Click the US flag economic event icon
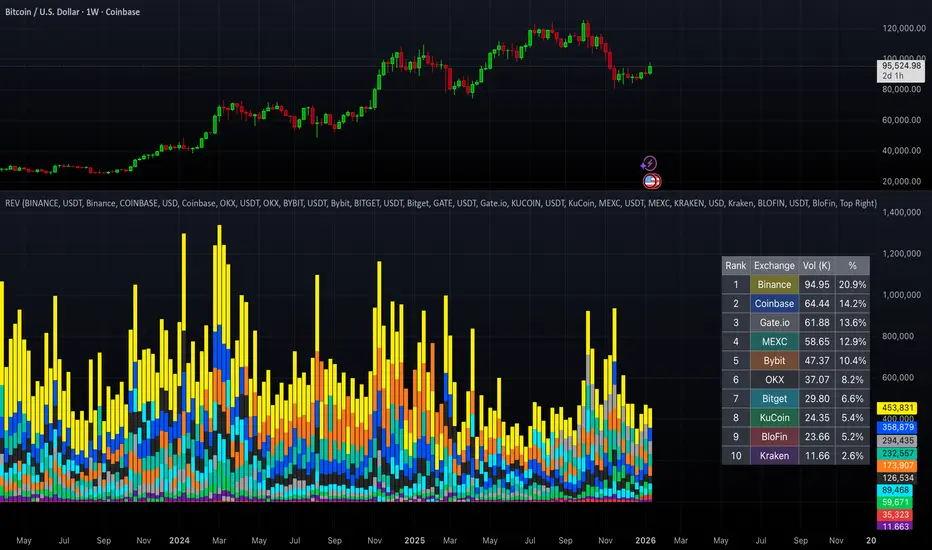The height and width of the screenshot is (550, 932). (649, 181)
